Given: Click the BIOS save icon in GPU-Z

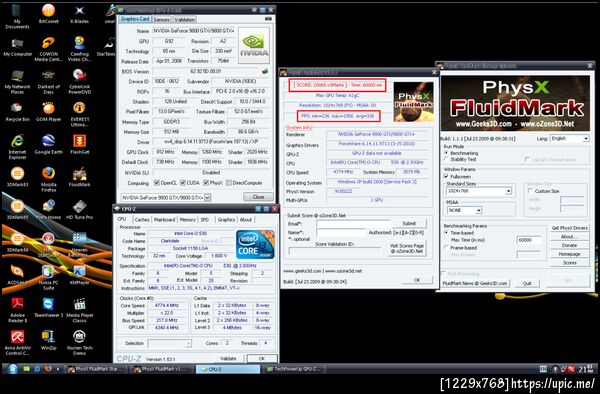Looking at the screenshot, I should click(x=264, y=71).
